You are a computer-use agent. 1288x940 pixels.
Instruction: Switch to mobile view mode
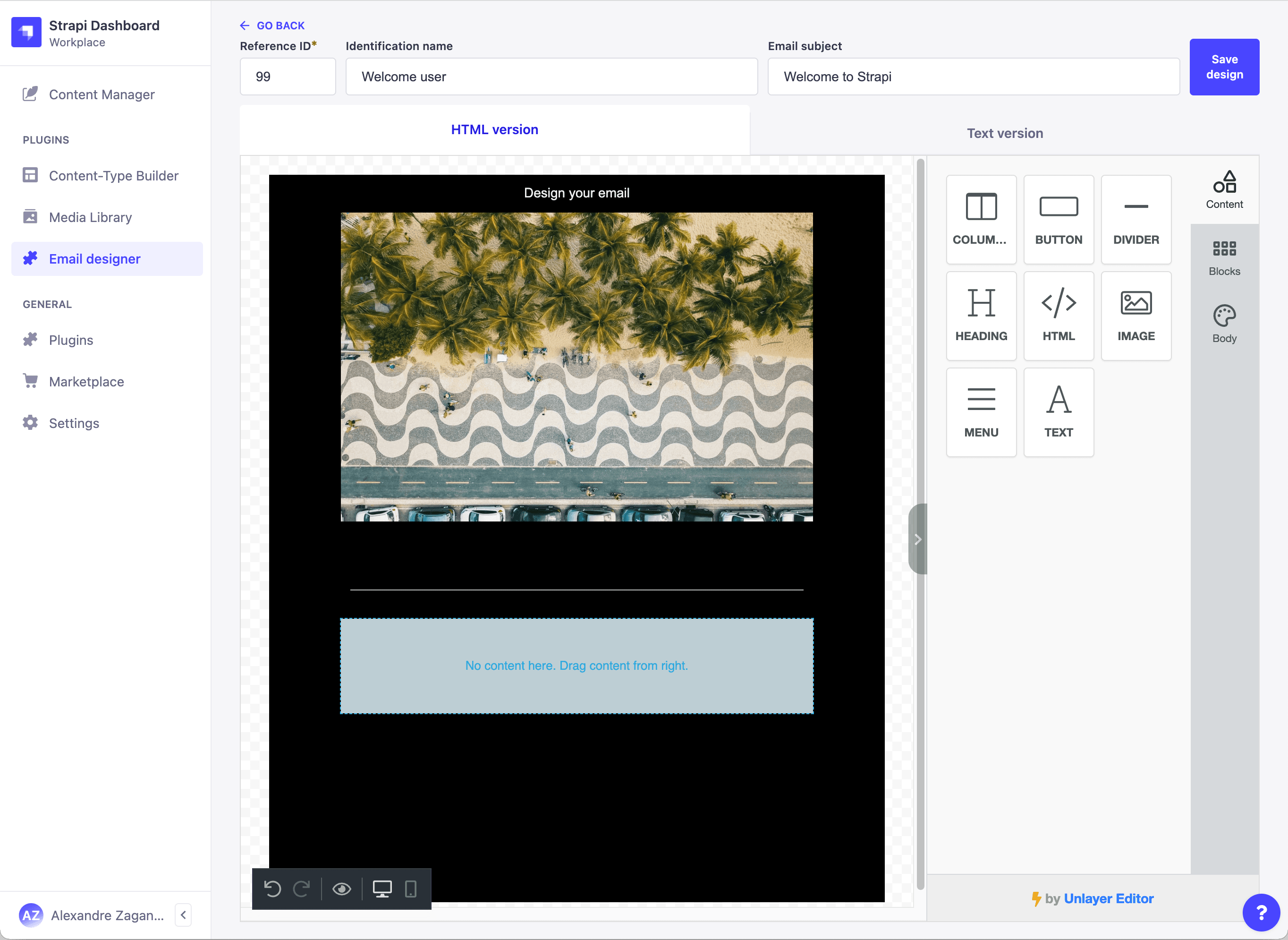(x=411, y=889)
